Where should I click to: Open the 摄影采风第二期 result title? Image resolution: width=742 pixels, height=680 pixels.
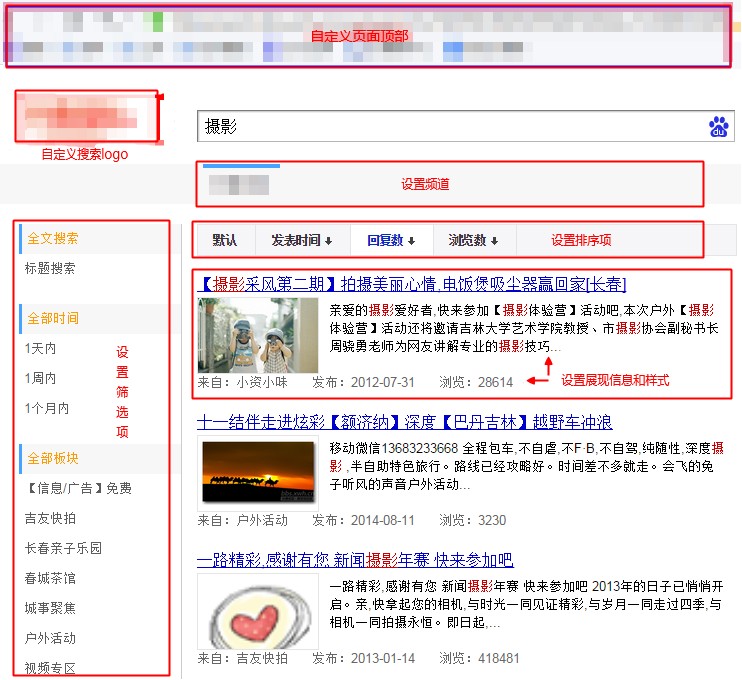coord(412,284)
